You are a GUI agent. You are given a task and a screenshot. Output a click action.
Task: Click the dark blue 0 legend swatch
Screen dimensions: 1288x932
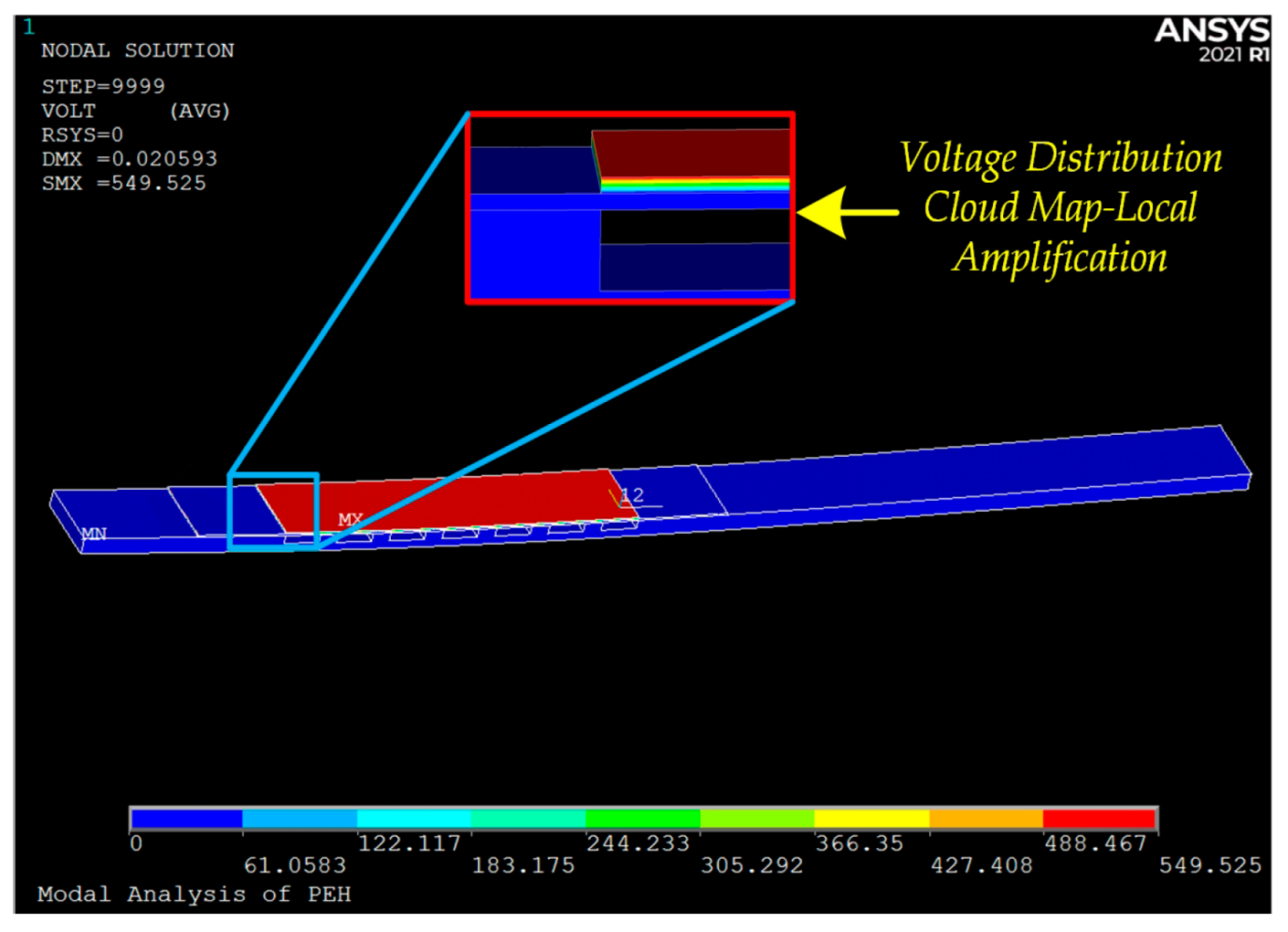(186, 819)
